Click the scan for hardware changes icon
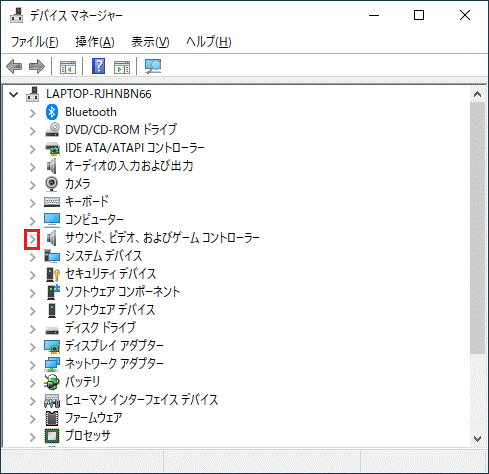This screenshot has width=489, height=474. click(x=153, y=66)
